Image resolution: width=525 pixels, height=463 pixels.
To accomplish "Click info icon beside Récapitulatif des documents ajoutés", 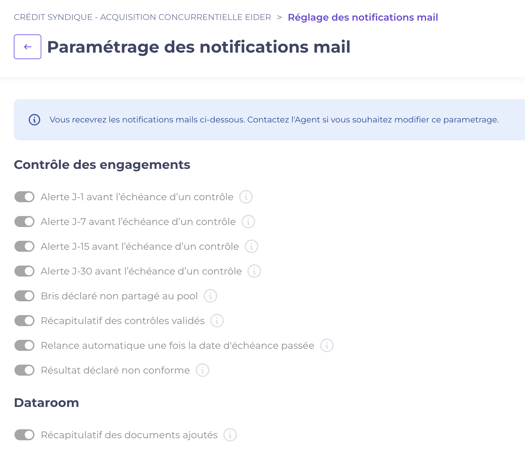I will (x=230, y=435).
